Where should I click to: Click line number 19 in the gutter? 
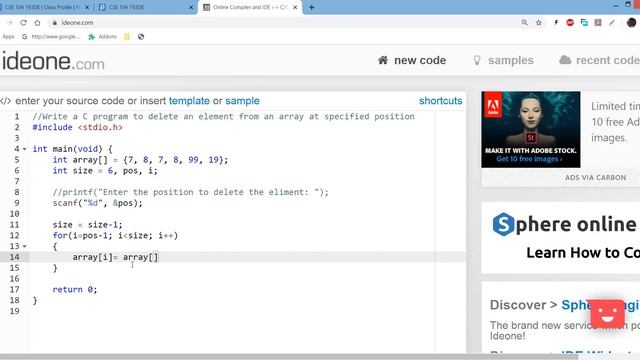[15, 311]
